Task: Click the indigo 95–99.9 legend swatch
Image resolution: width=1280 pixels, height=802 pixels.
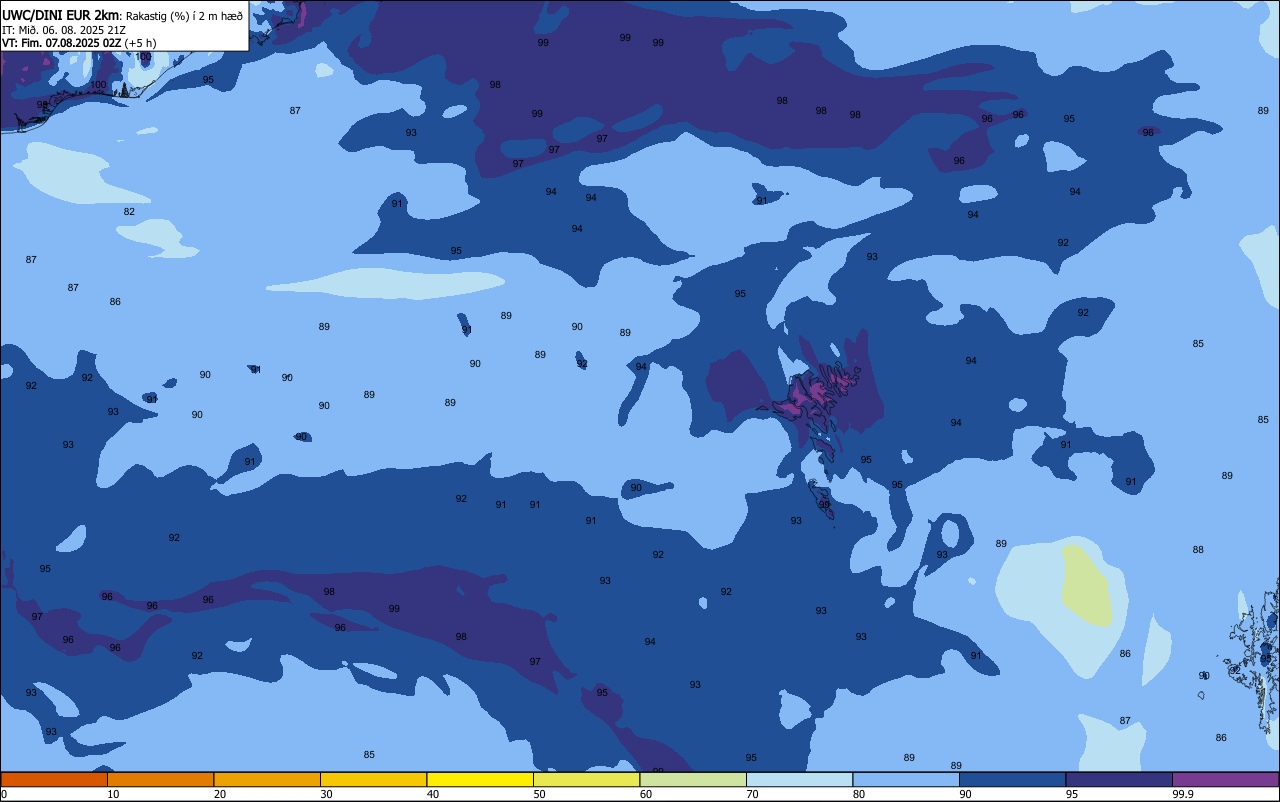Action: tap(1119, 779)
